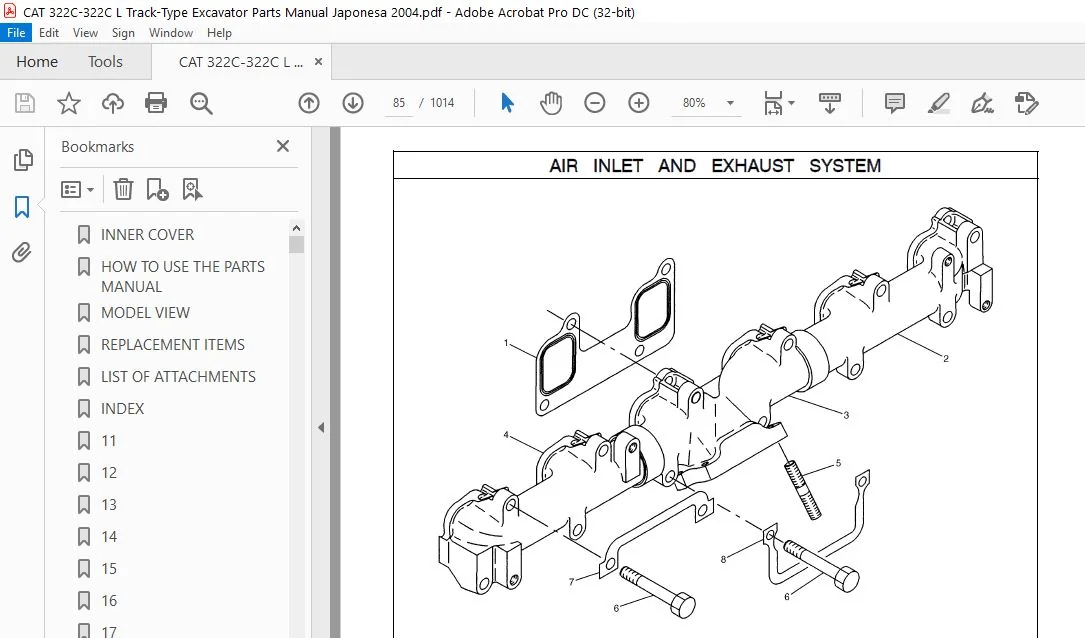
Task: Choose the arrow Selection tool
Action: [x=507, y=103]
